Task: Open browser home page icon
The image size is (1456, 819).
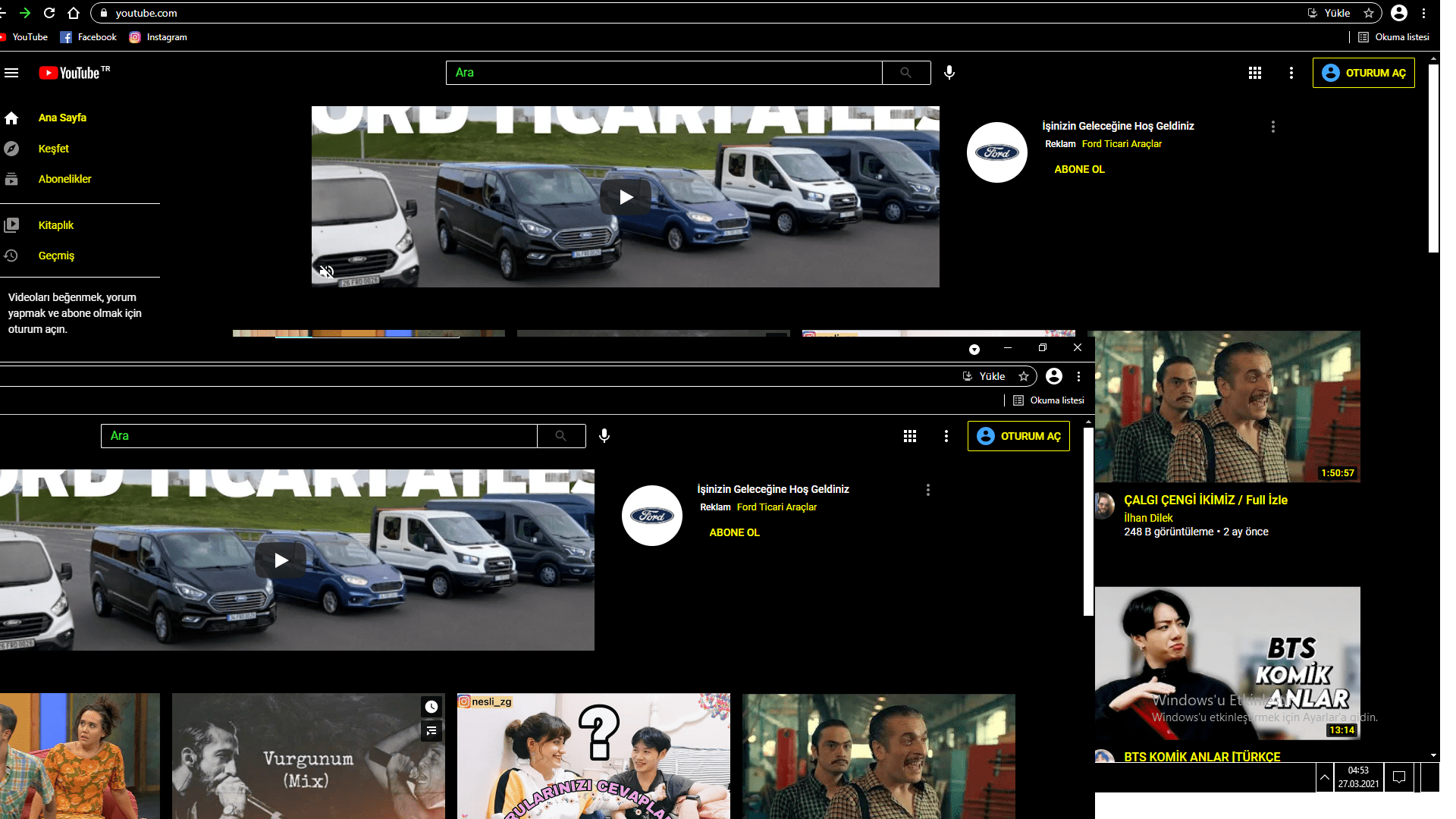Action: coord(74,13)
